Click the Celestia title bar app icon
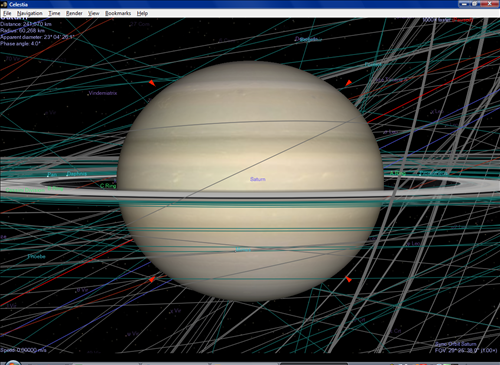The image size is (500, 365). [4, 4]
